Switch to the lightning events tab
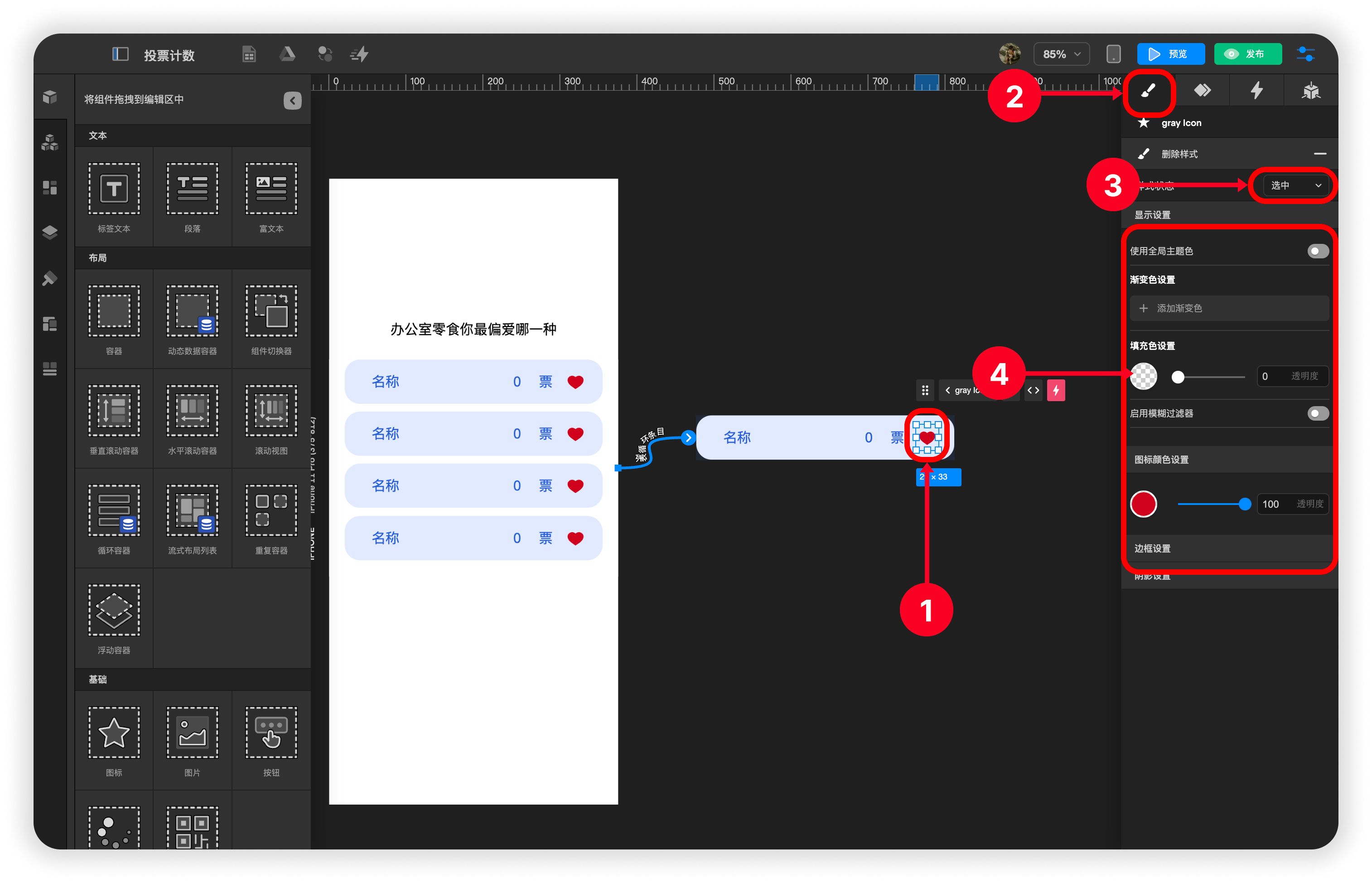 1256,91
